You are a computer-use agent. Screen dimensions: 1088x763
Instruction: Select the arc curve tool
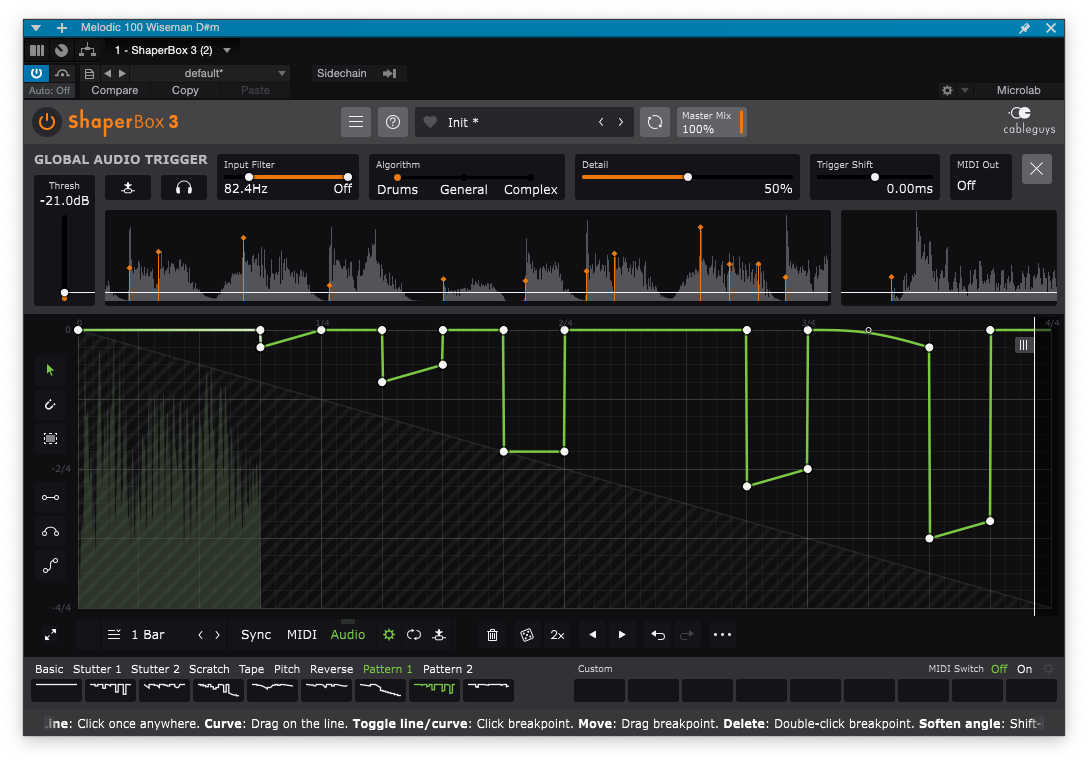[x=50, y=532]
